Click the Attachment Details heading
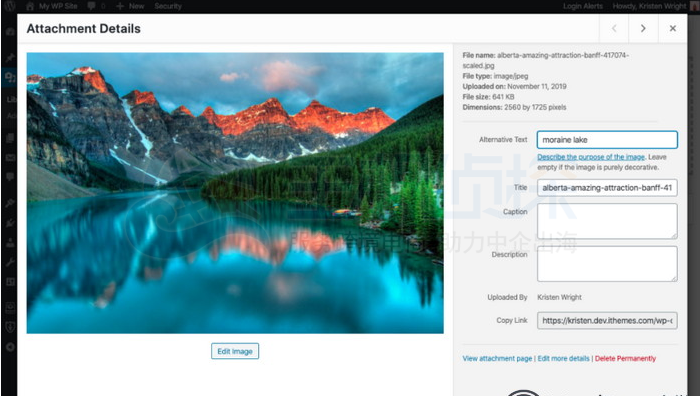 [x=83, y=29]
